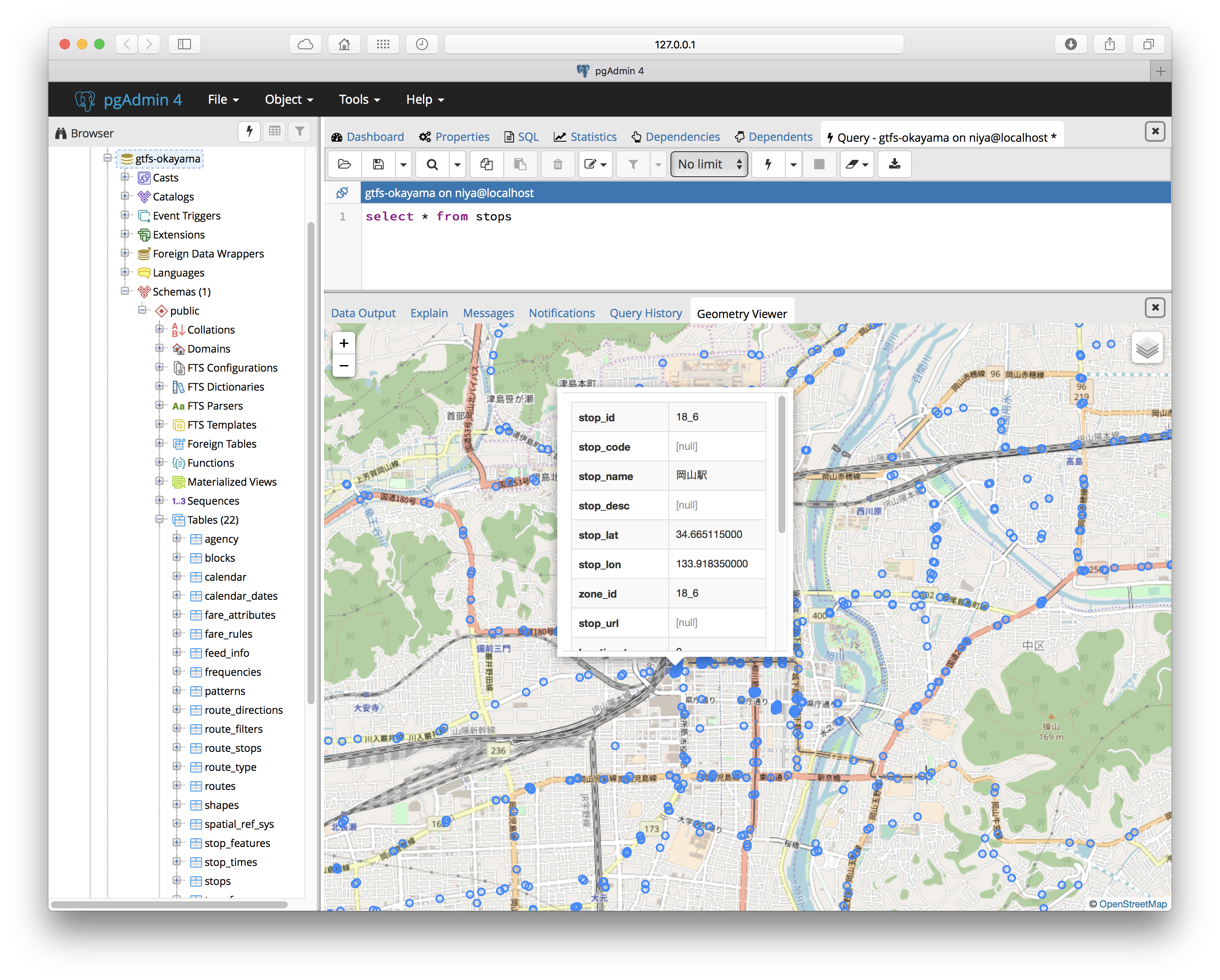Collapse the Tables (22) tree node
Viewport: 1220px width, 980px height.
point(159,519)
